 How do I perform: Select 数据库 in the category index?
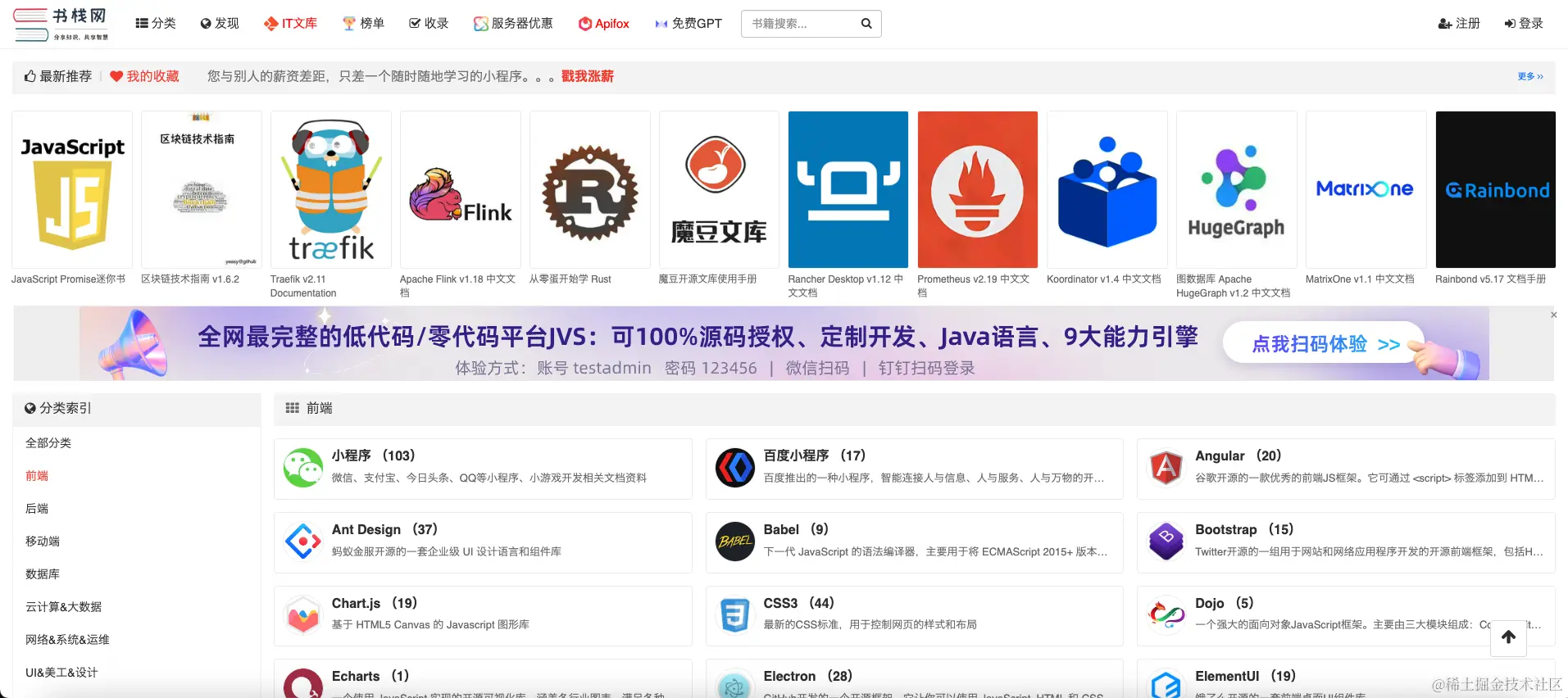pos(43,573)
